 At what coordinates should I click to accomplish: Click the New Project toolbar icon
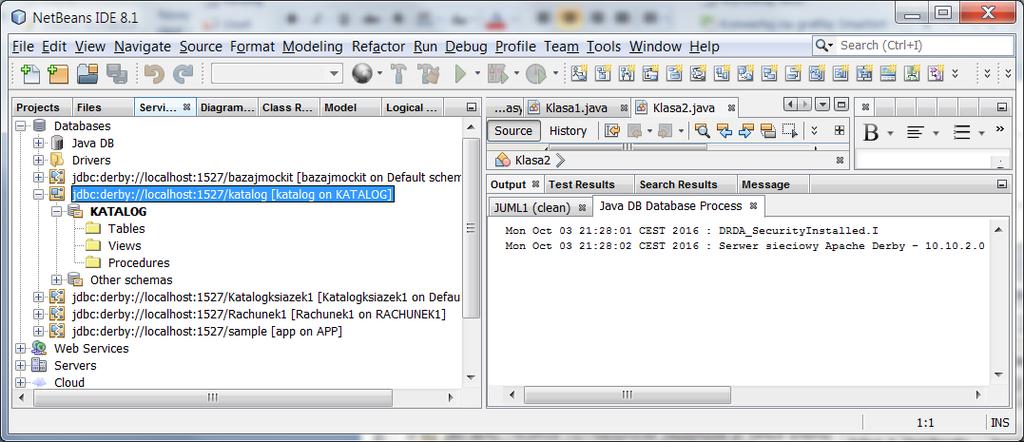coord(58,74)
